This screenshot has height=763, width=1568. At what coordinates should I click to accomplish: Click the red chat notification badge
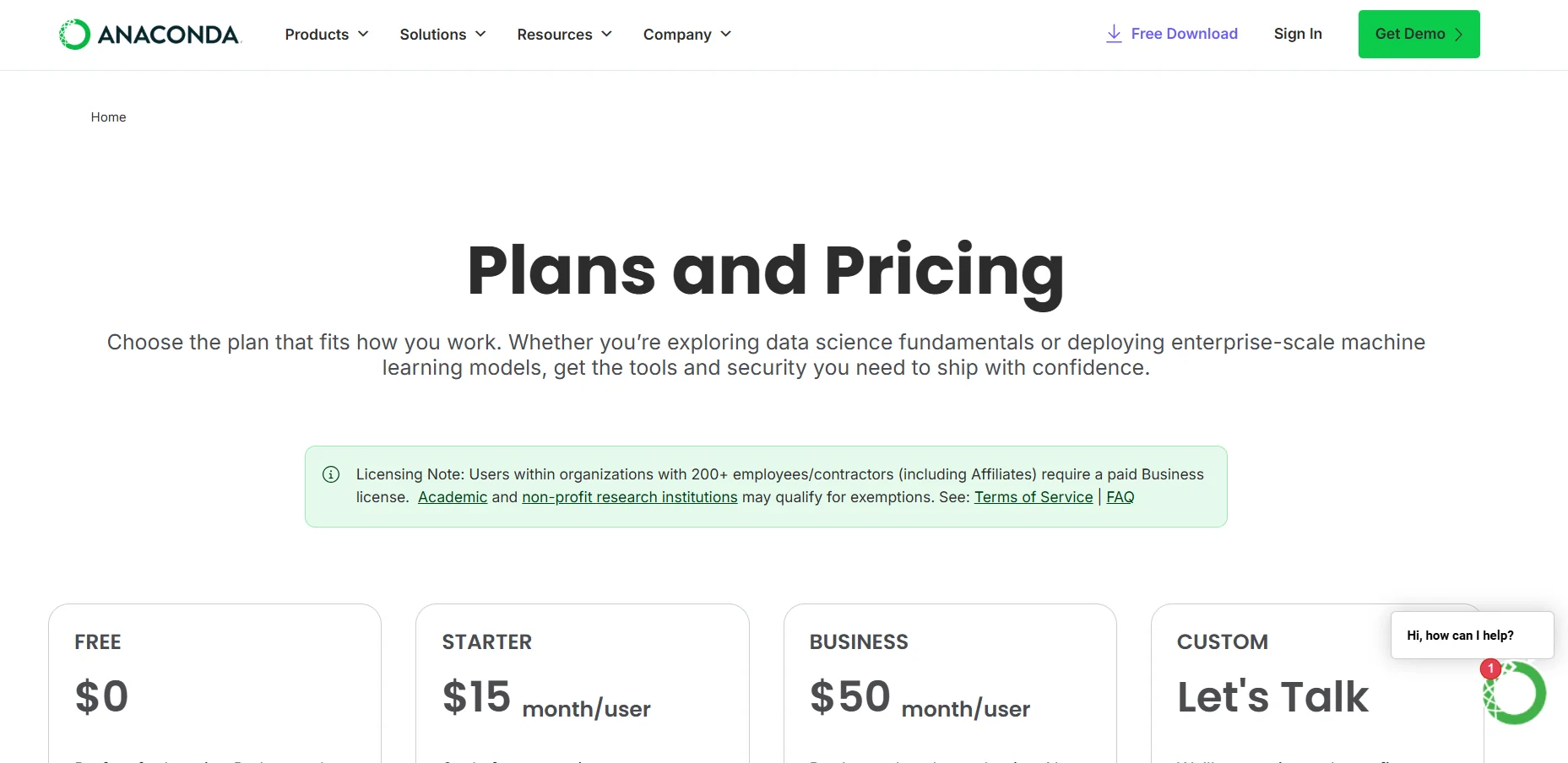point(1490,668)
